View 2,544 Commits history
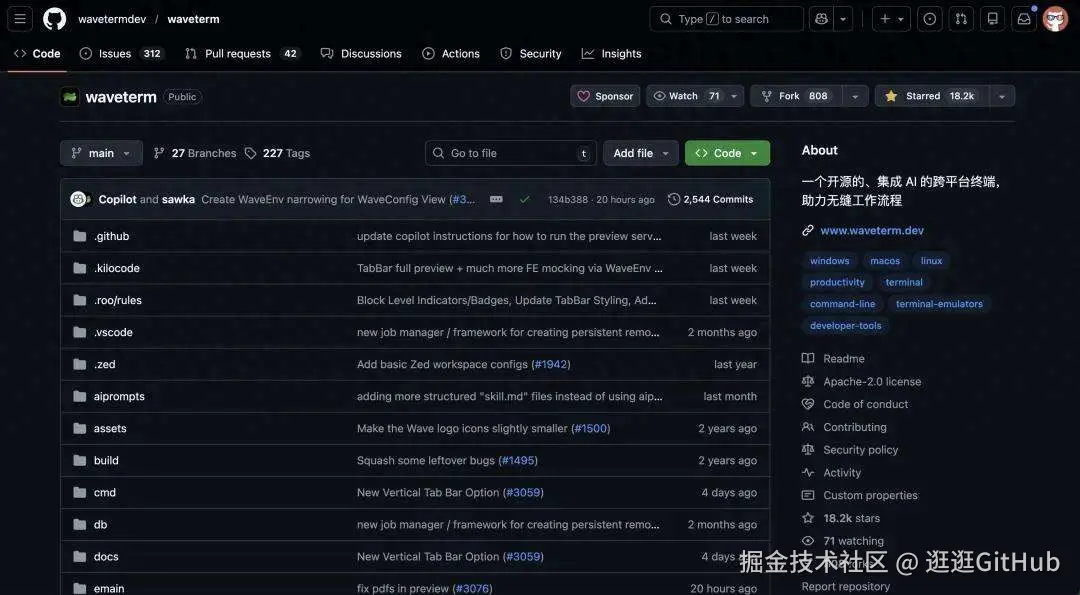The image size is (1080, 595). coord(711,199)
